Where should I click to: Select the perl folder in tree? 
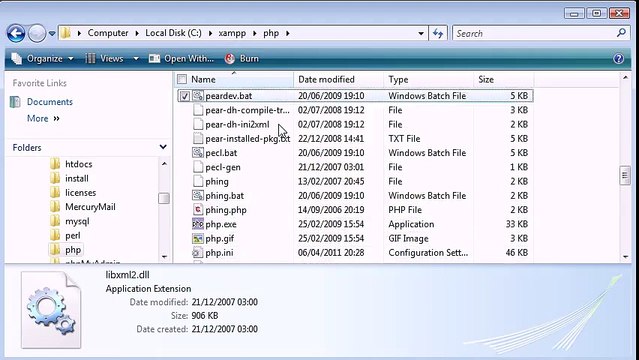pyautogui.click(x=73, y=236)
